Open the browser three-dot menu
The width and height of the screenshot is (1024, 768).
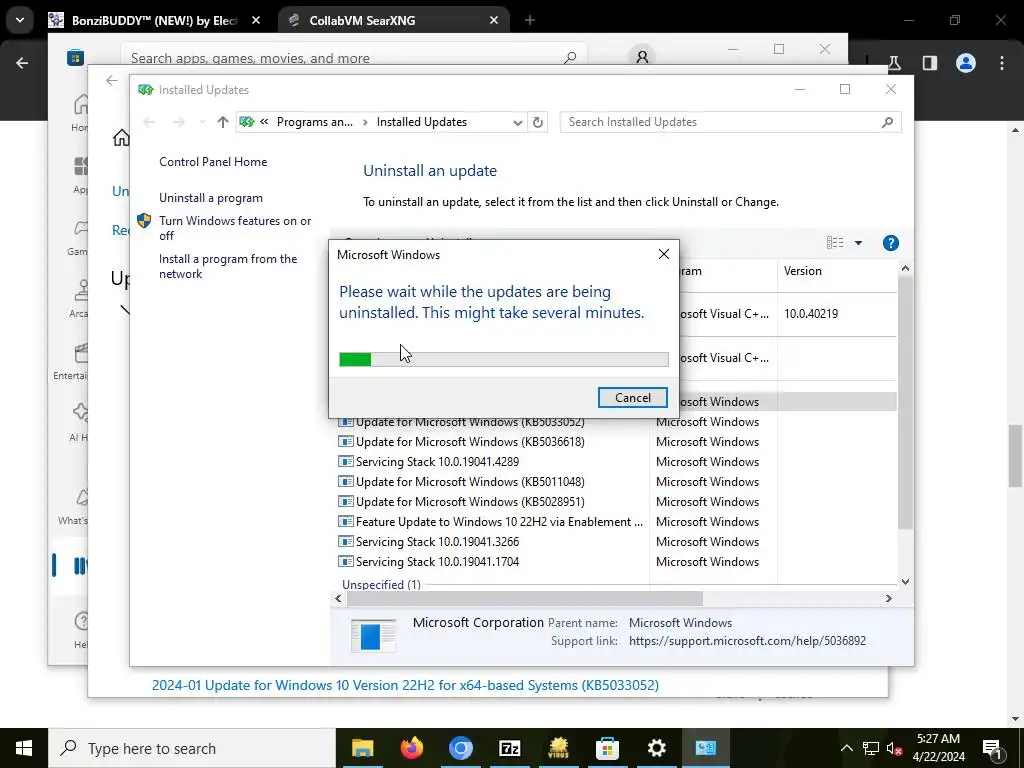1002,63
